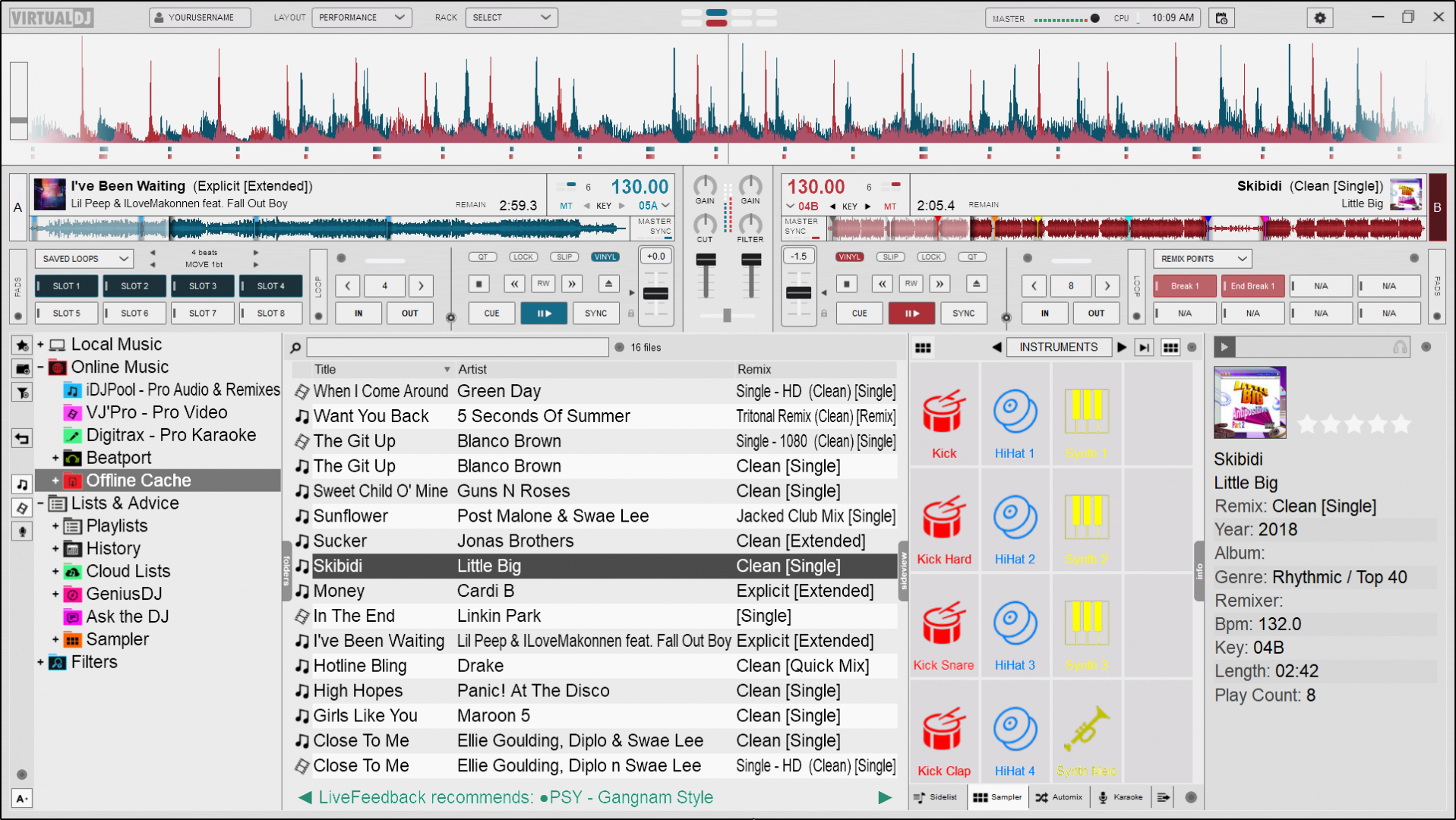Toggle VINYL mode on deck A

point(605,257)
